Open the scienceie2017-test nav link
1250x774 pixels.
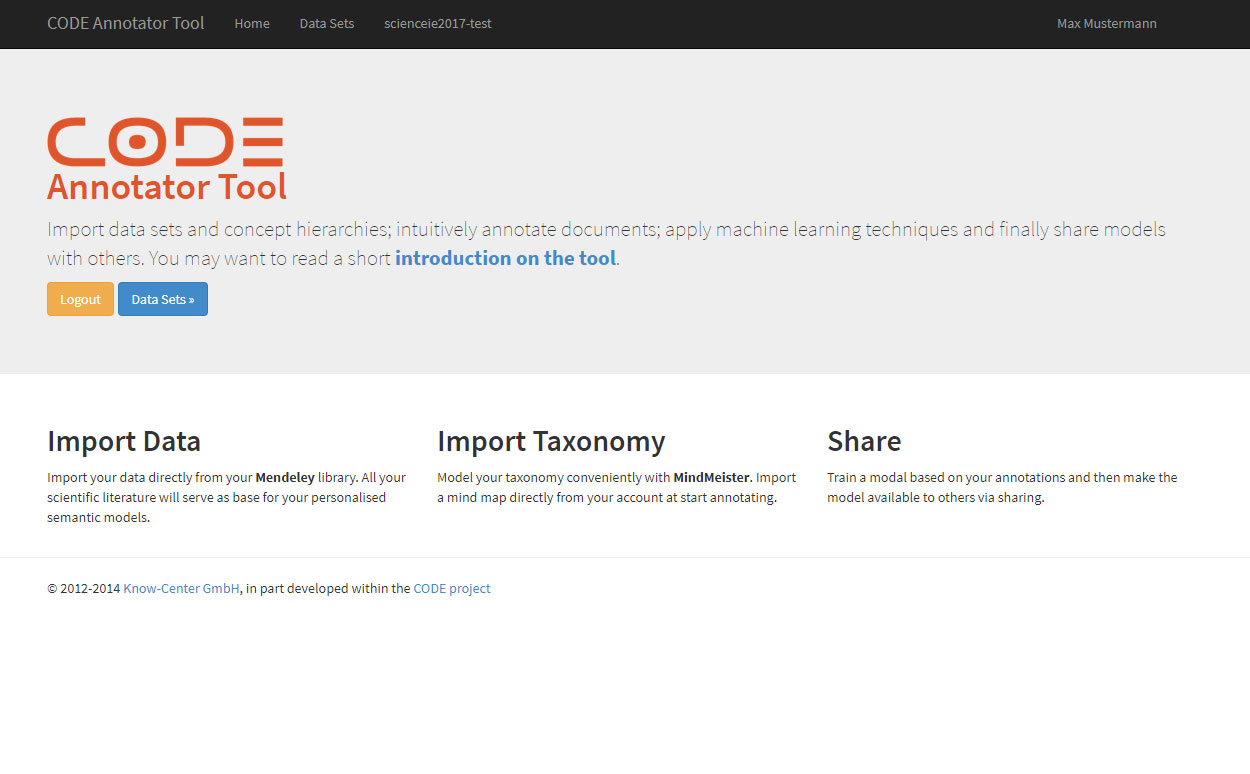pyautogui.click(x=438, y=23)
